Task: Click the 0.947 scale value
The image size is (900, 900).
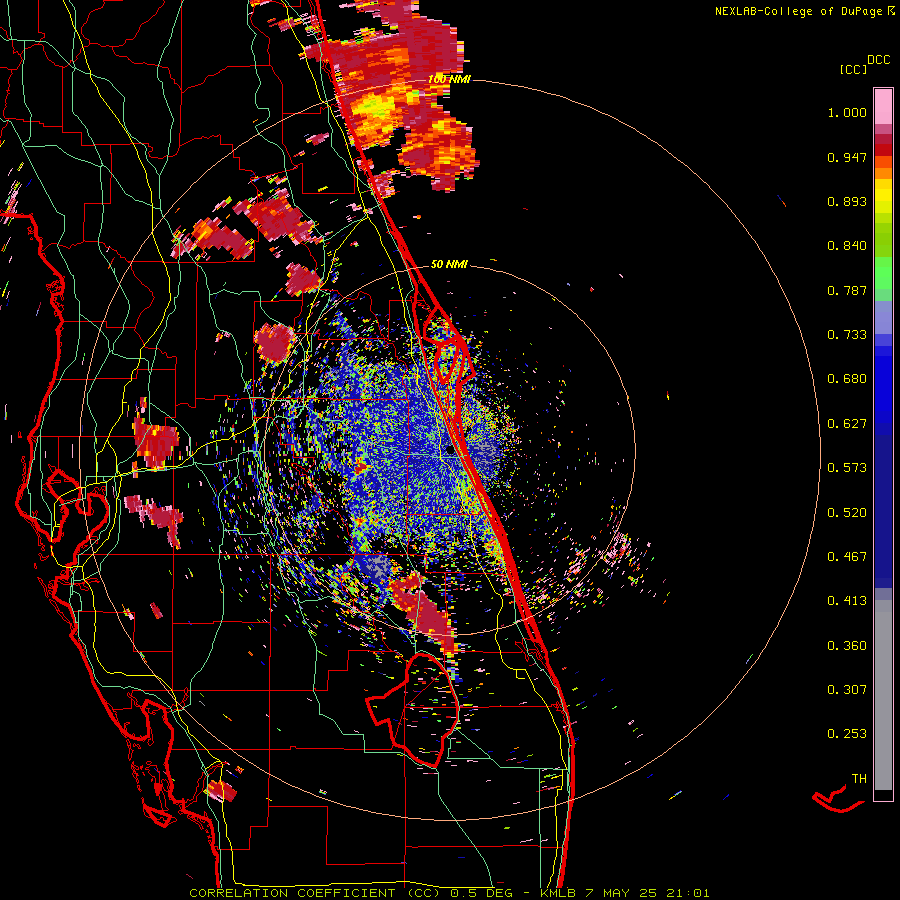Action: click(847, 157)
